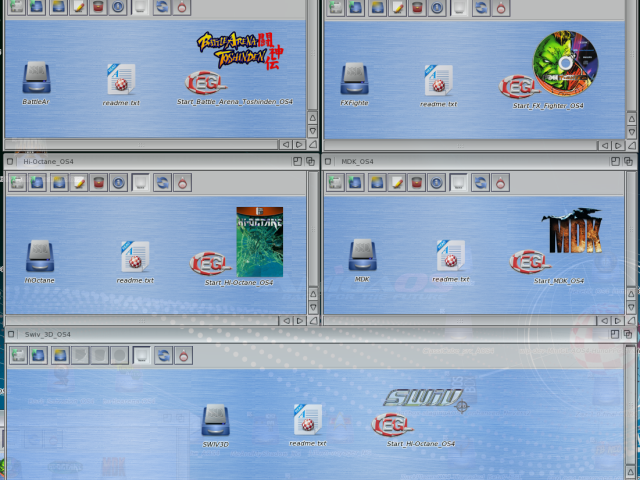
Task: Open the SWIV3D drive icon
Action: pos(216,420)
